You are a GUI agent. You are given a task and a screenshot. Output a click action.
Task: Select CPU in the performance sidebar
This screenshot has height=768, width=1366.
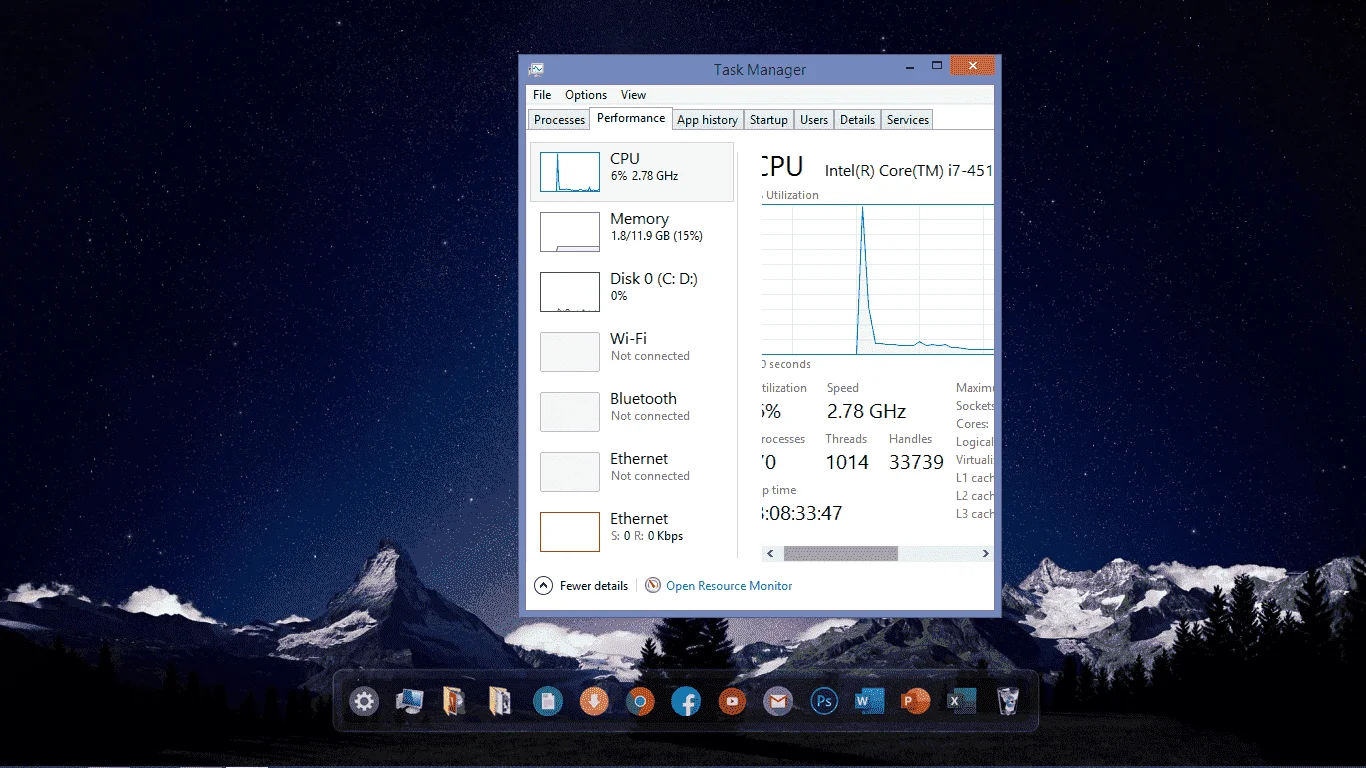pyautogui.click(x=632, y=172)
